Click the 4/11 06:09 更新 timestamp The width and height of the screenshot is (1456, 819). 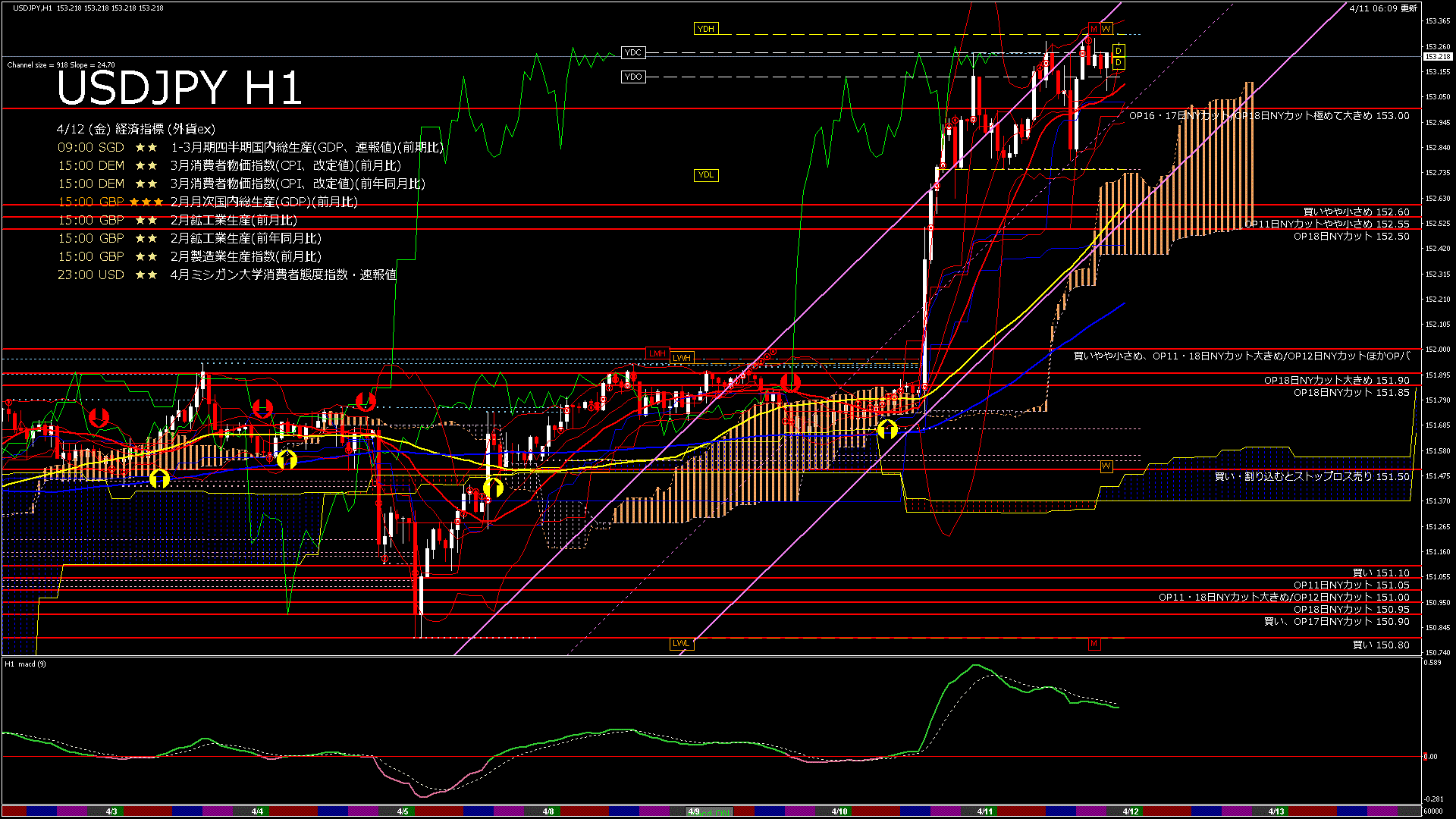(x=1382, y=8)
